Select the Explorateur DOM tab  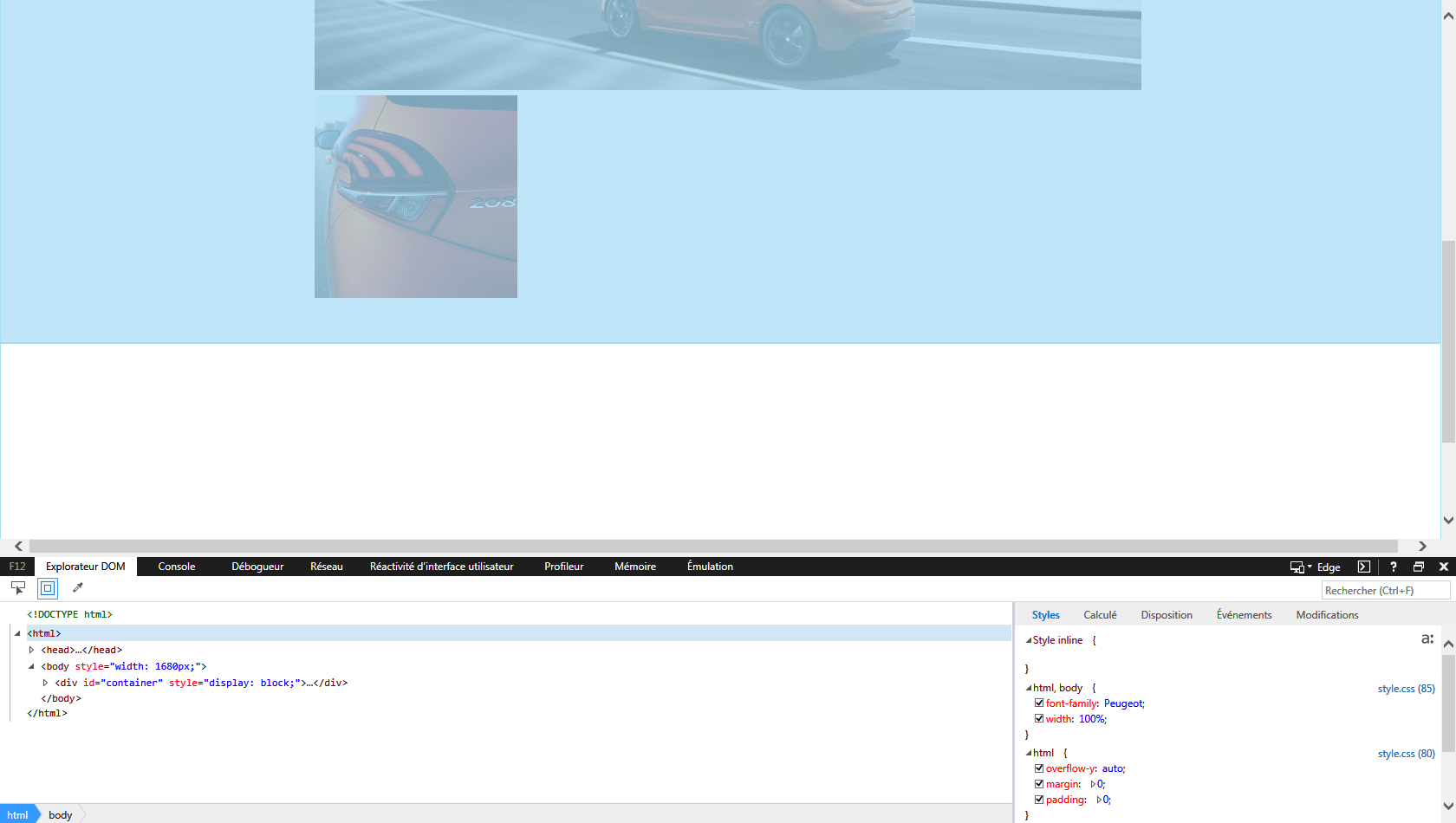click(x=86, y=567)
